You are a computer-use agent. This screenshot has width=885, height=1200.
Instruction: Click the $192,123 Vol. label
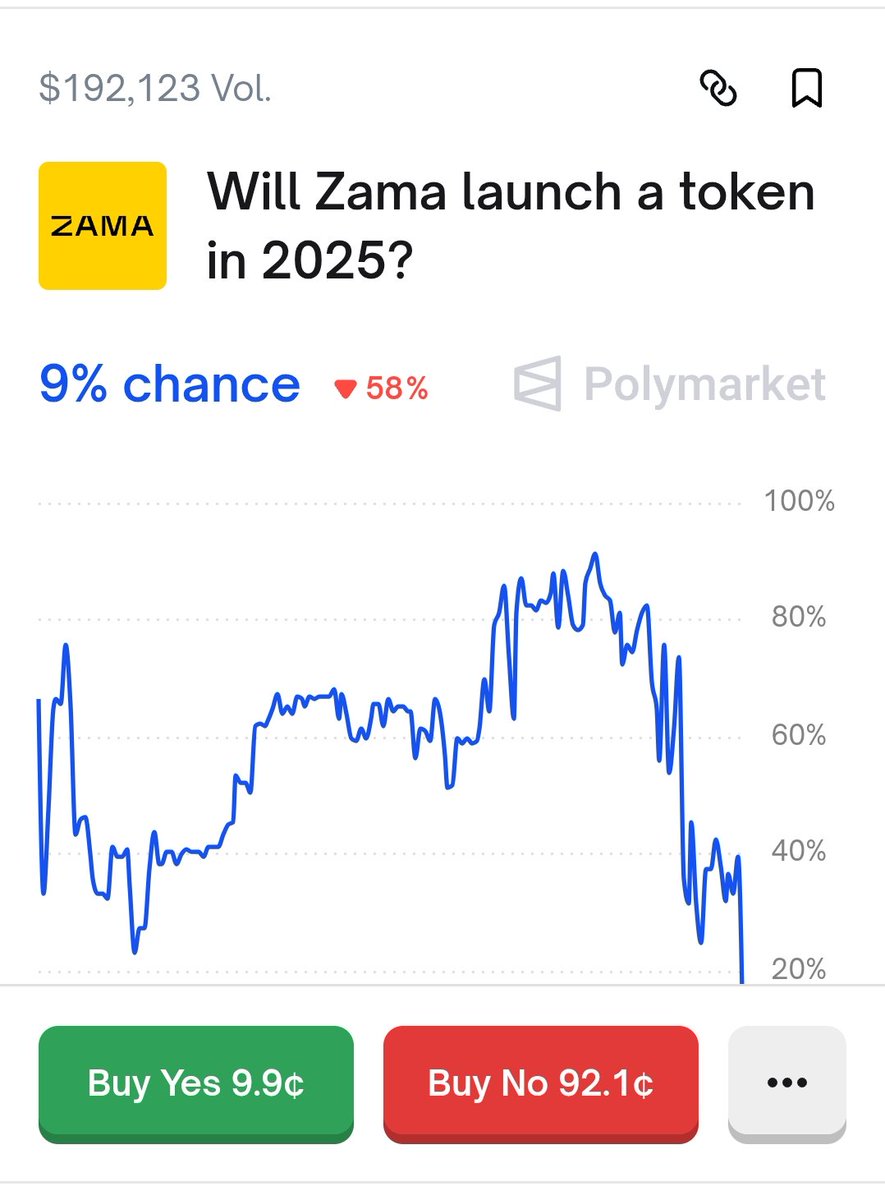(x=155, y=89)
